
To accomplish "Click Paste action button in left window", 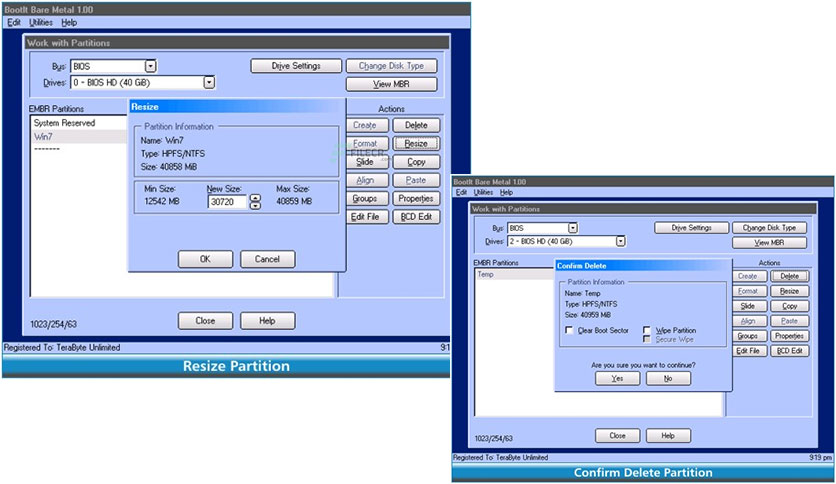I will coord(416,180).
